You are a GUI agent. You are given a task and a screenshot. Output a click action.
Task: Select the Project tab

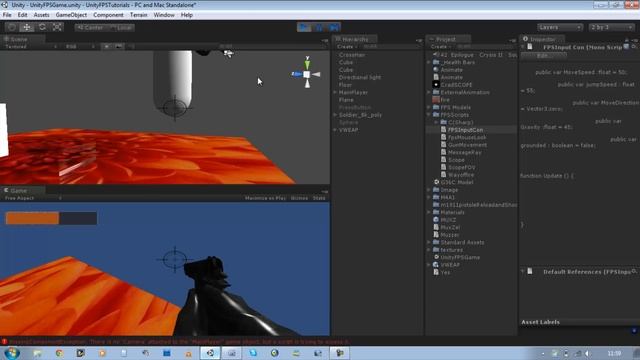point(449,39)
